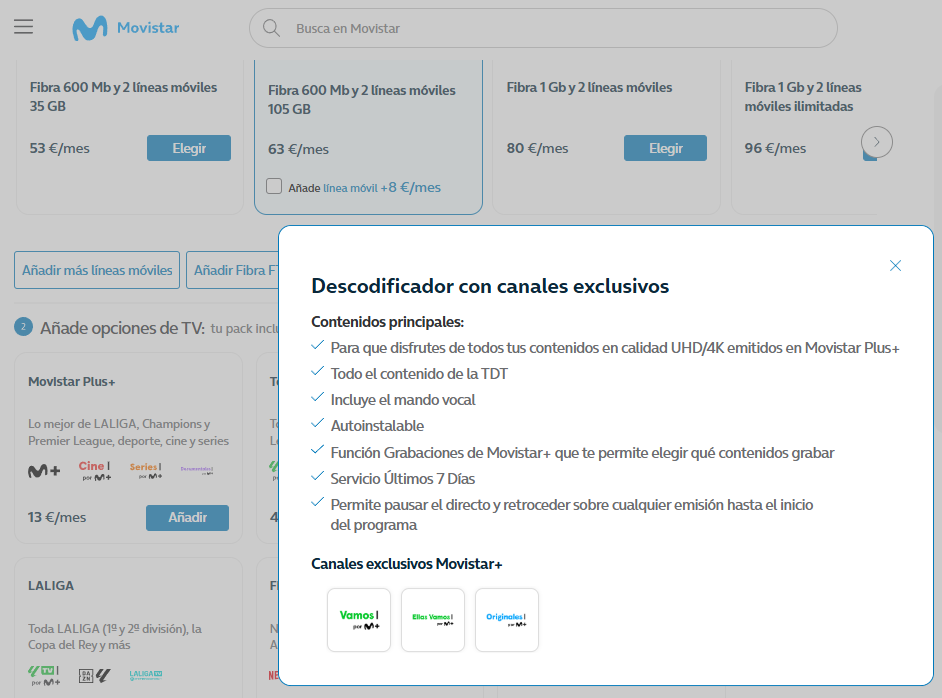
Task: Select the M+ logo in Movistar Plus+ card
Action: (42, 468)
